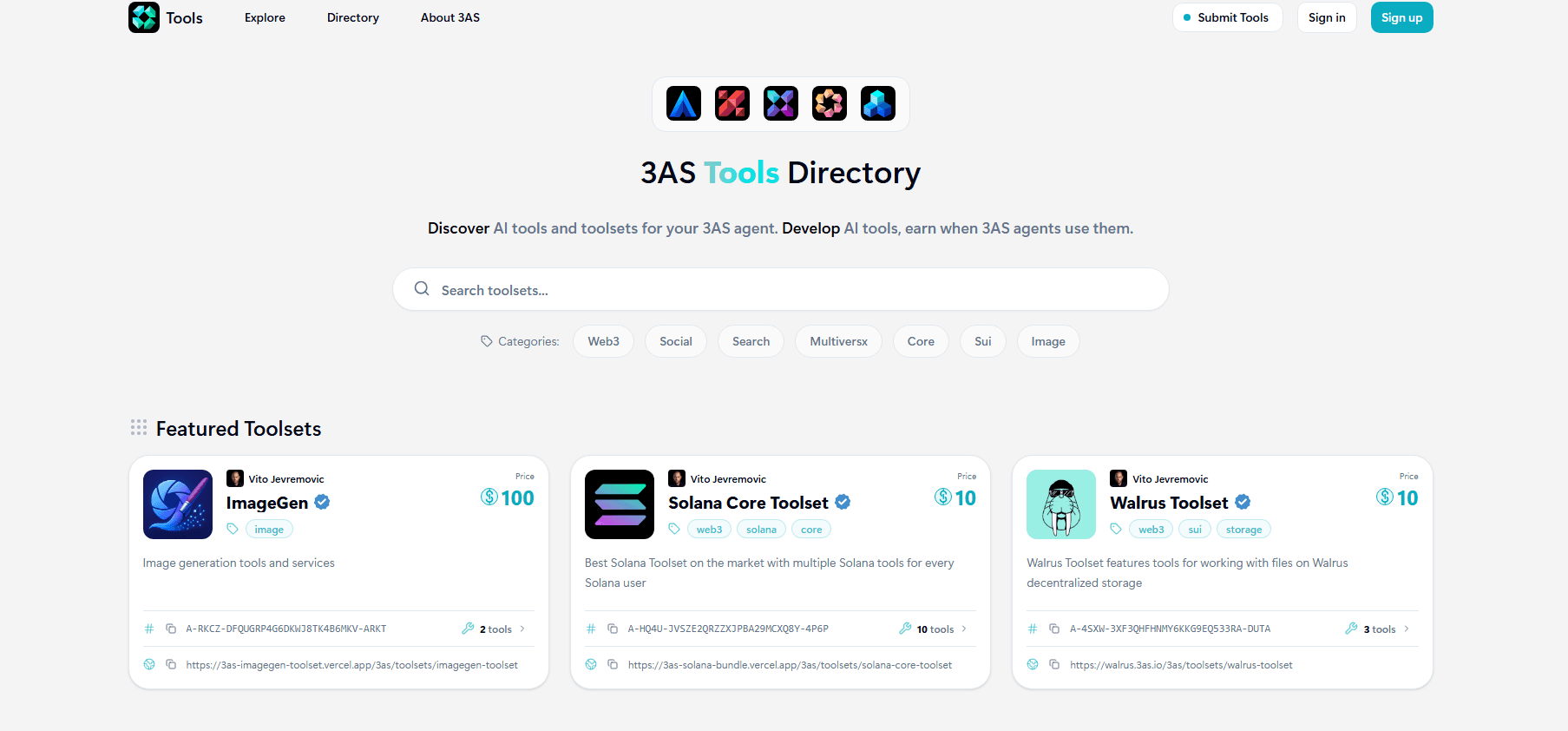Click the verified badge next to ImageGen

(322, 502)
